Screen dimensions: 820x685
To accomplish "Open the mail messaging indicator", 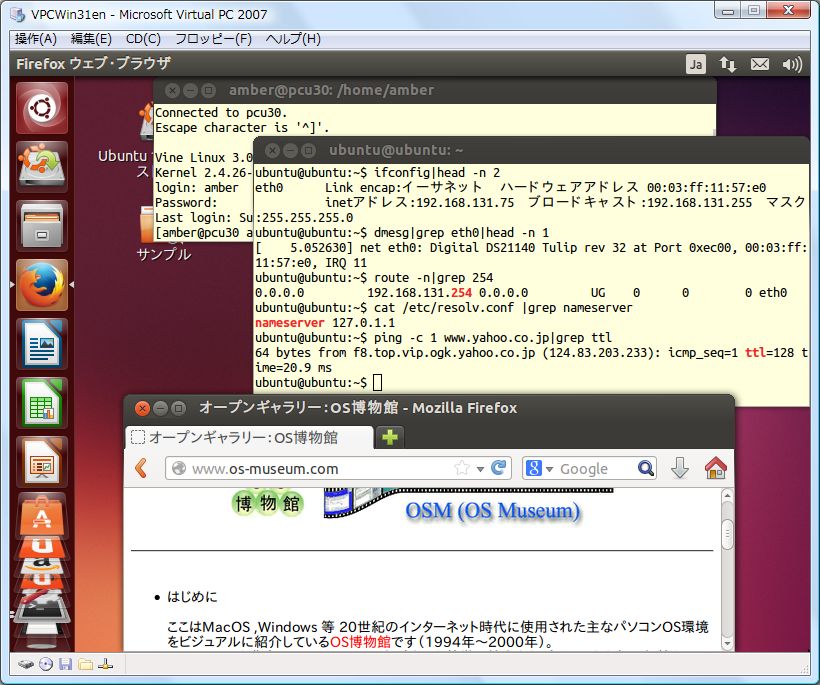I will [760, 64].
